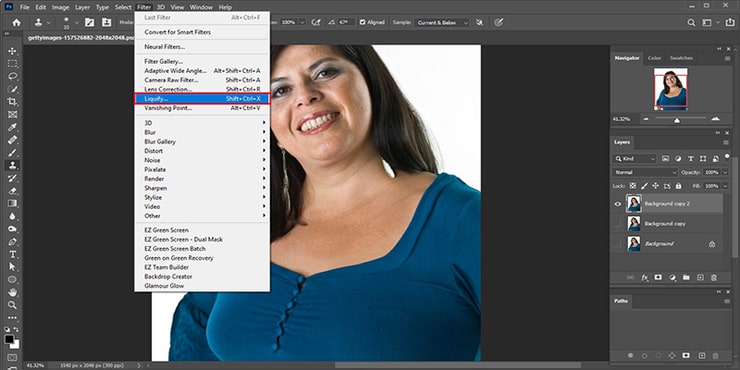Click the Share icon in the top right
Viewport: 740px width, 370px height.
click(x=731, y=22)
